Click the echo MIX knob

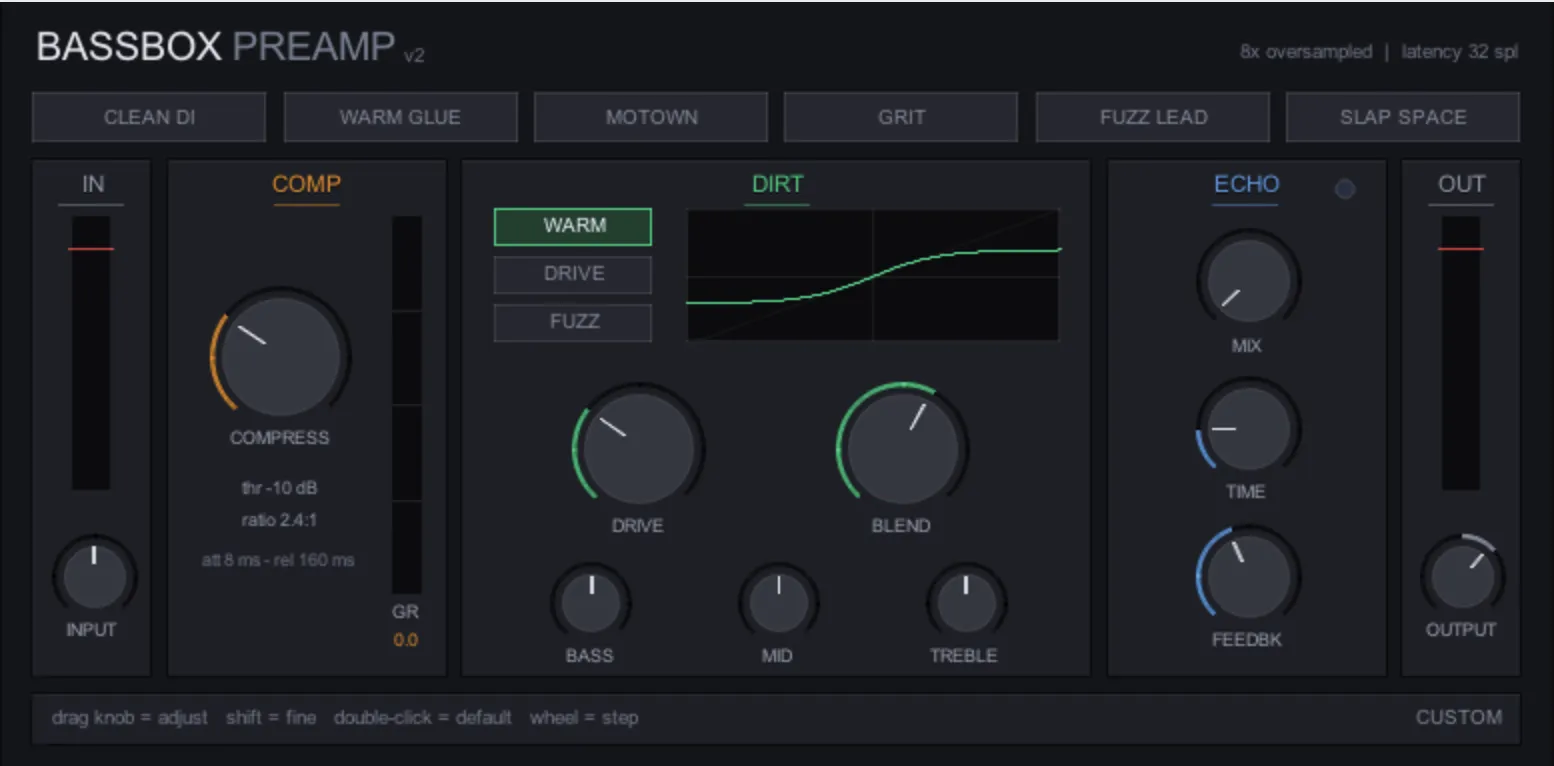pyautogui.click(x=1248, y=280)
